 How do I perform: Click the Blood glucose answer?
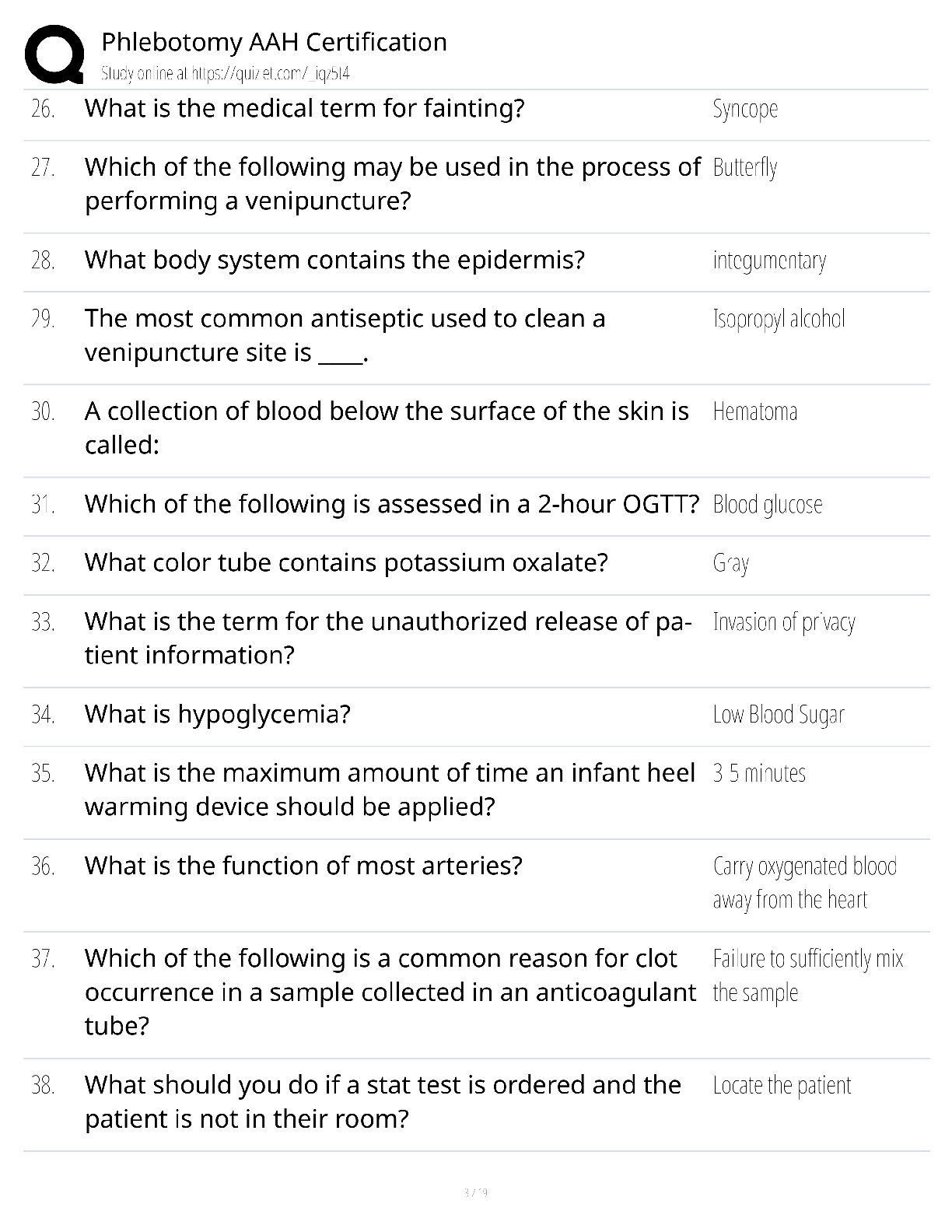pos(767,505)
